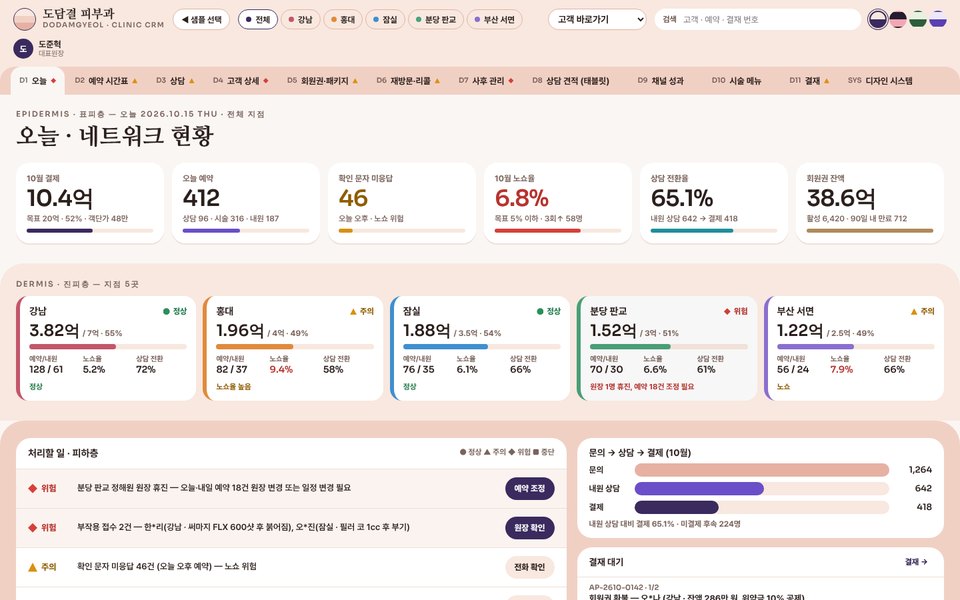Click the 원장 확인 button

coord(530,528)
